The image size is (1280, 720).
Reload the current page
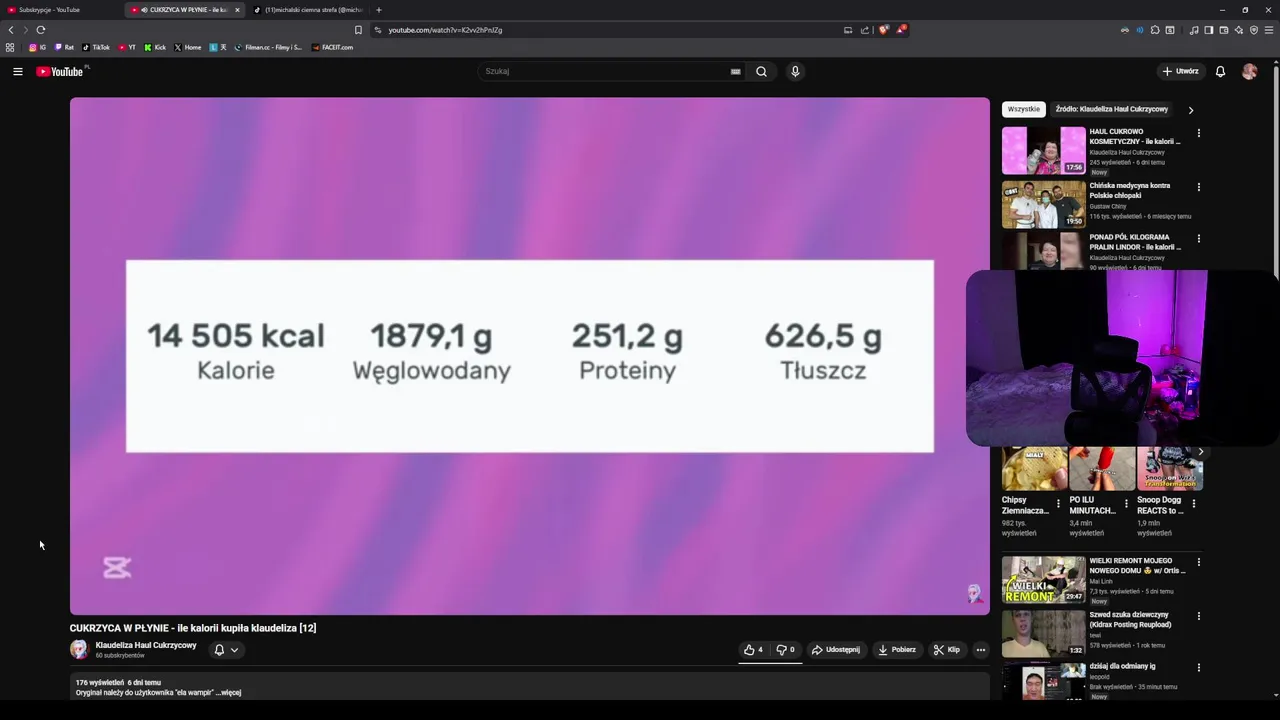[41, 30]
